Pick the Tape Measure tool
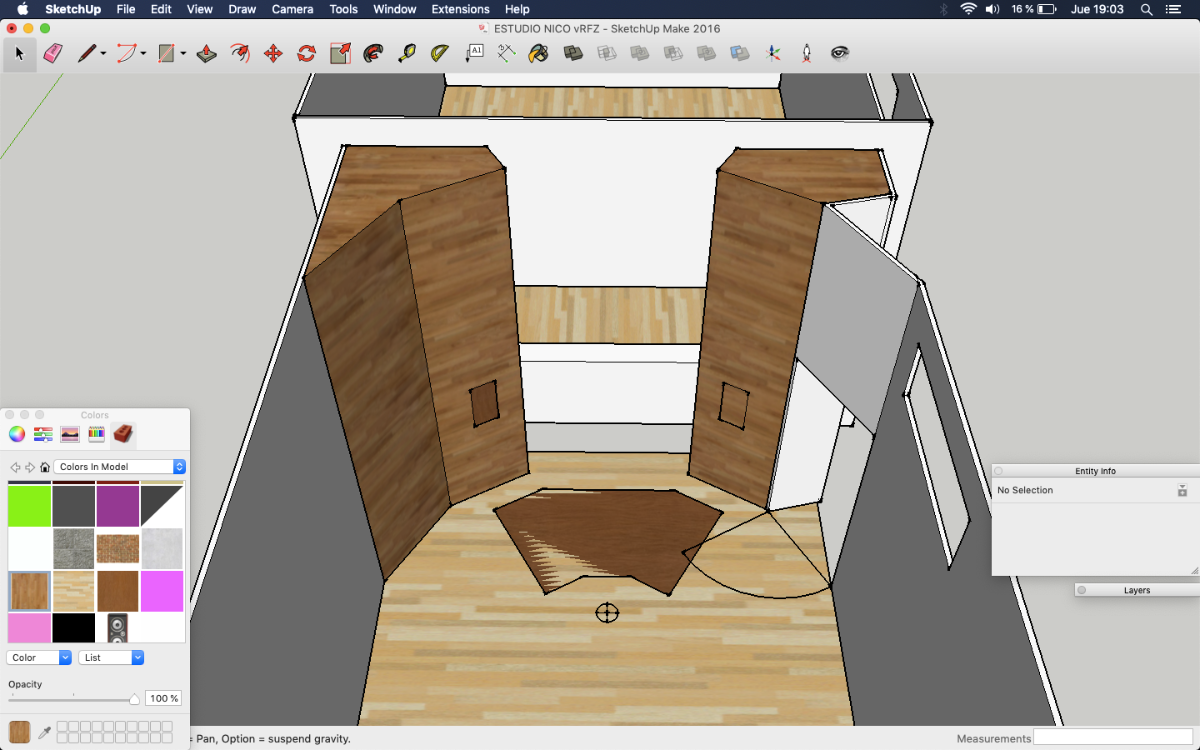Viewport: 1200px width, 750px height. 406,54
